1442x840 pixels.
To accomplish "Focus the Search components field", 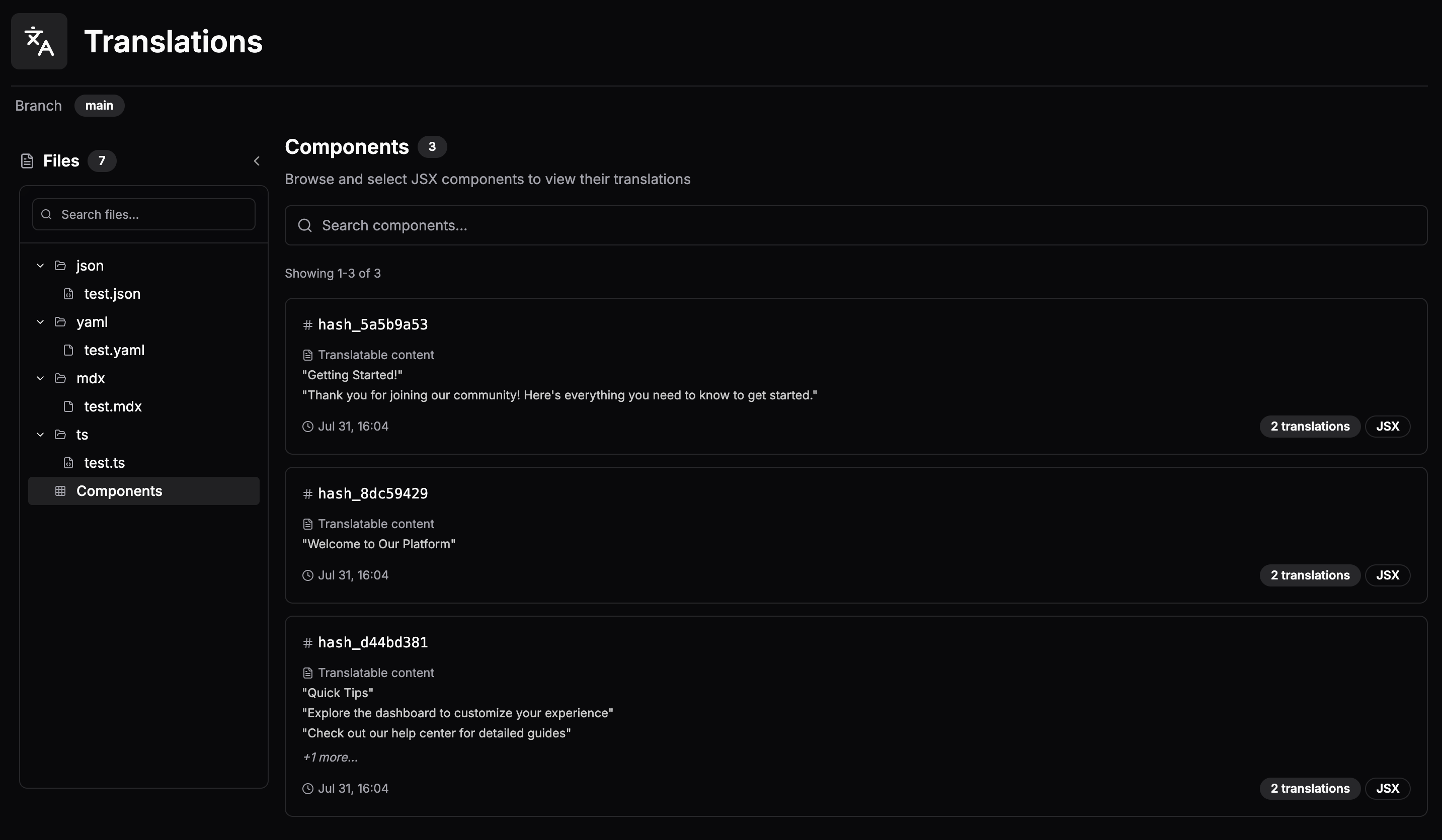I will [x=858, y=225].
